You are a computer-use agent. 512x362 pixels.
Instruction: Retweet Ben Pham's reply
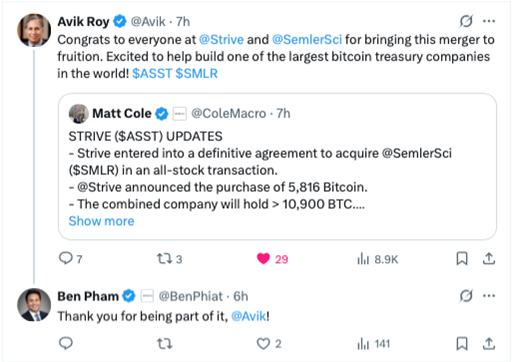[164, 343]
